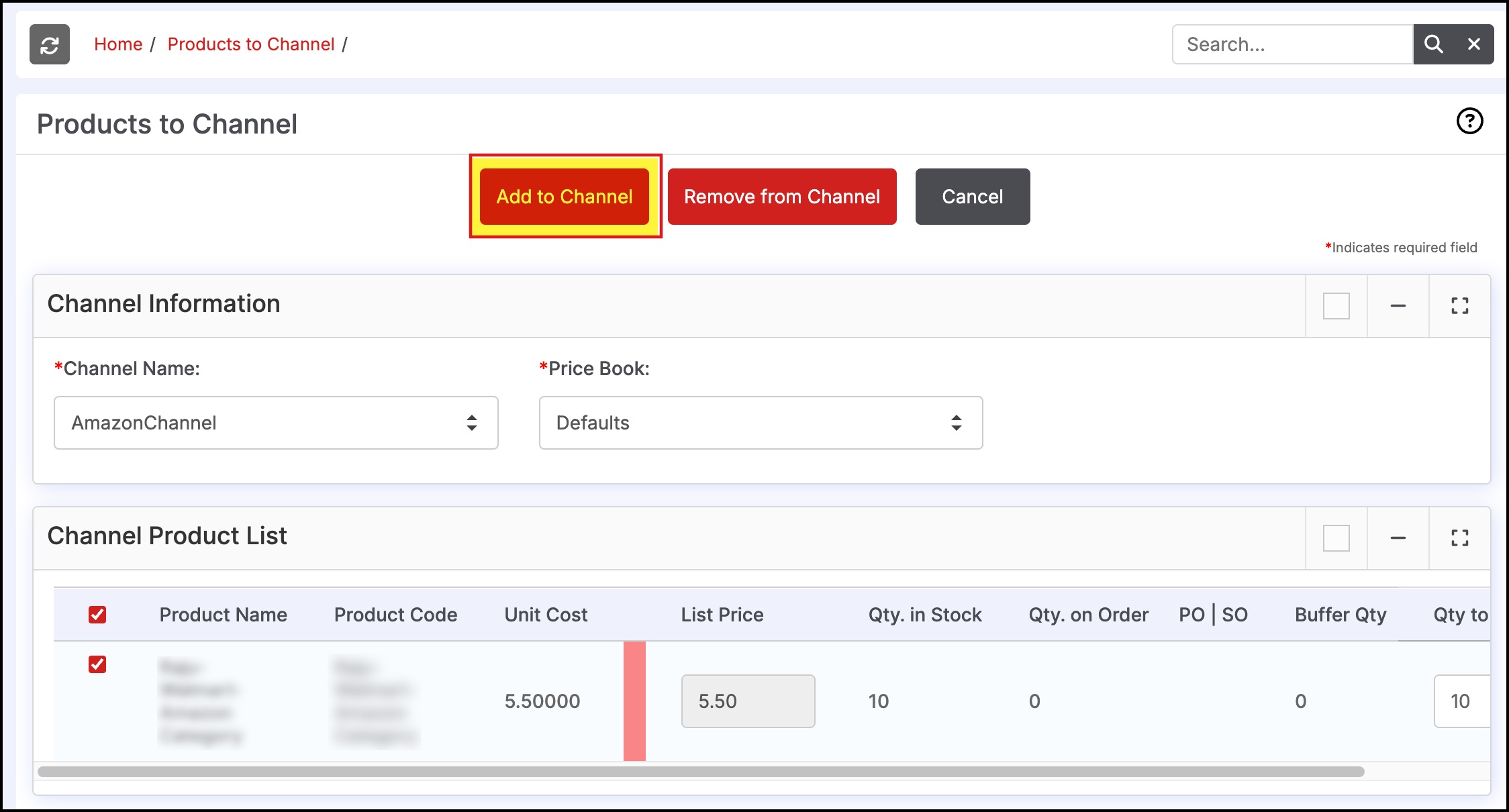
Task: Toggle the select-all products header checkbox
Action: coord(97,615)
